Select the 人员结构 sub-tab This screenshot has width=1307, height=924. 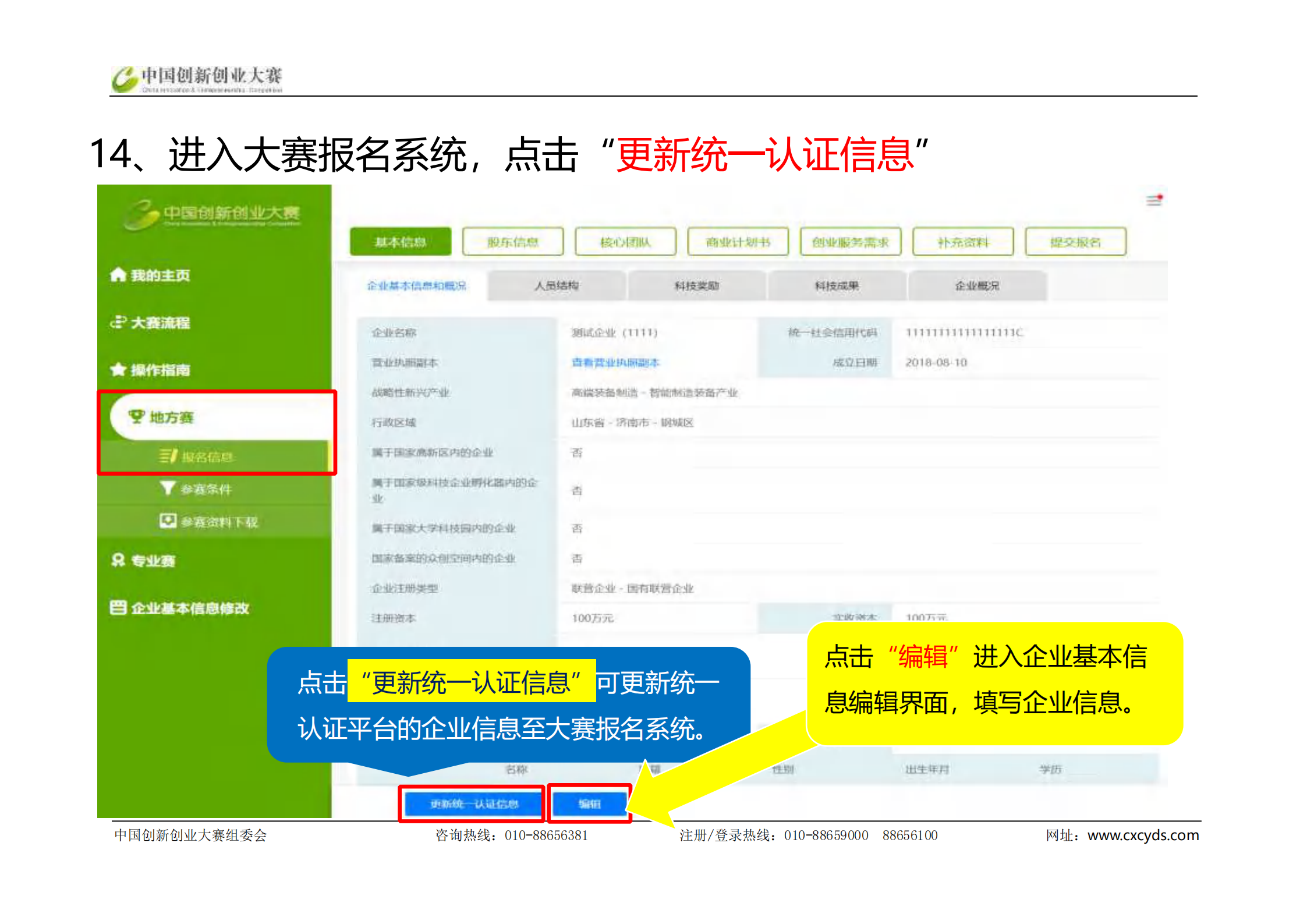point(557,285)
